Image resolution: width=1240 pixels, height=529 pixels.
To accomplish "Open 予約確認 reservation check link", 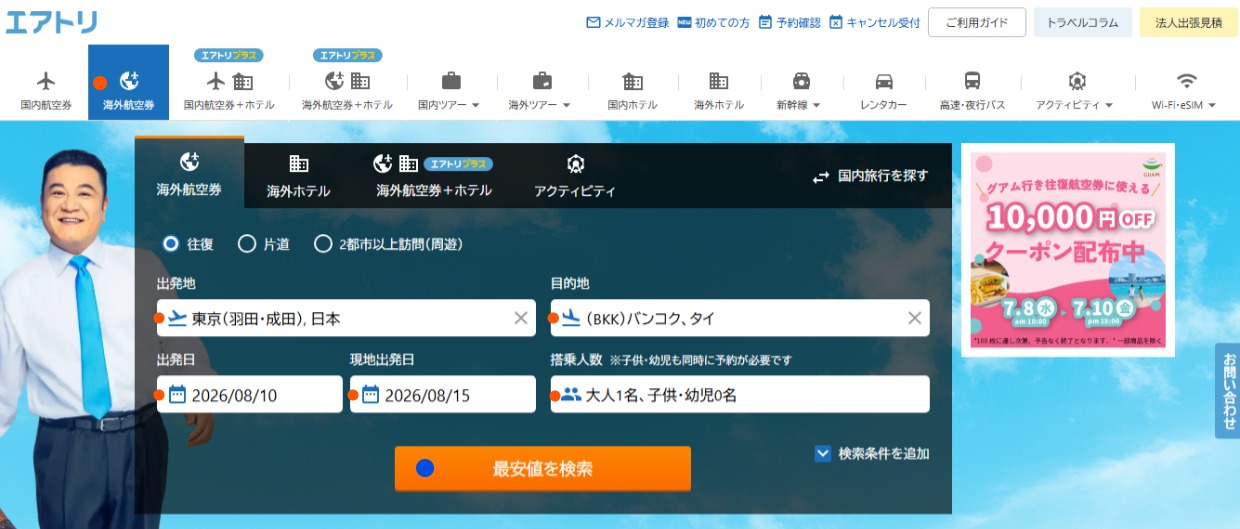I will click(x=789, y=22).
